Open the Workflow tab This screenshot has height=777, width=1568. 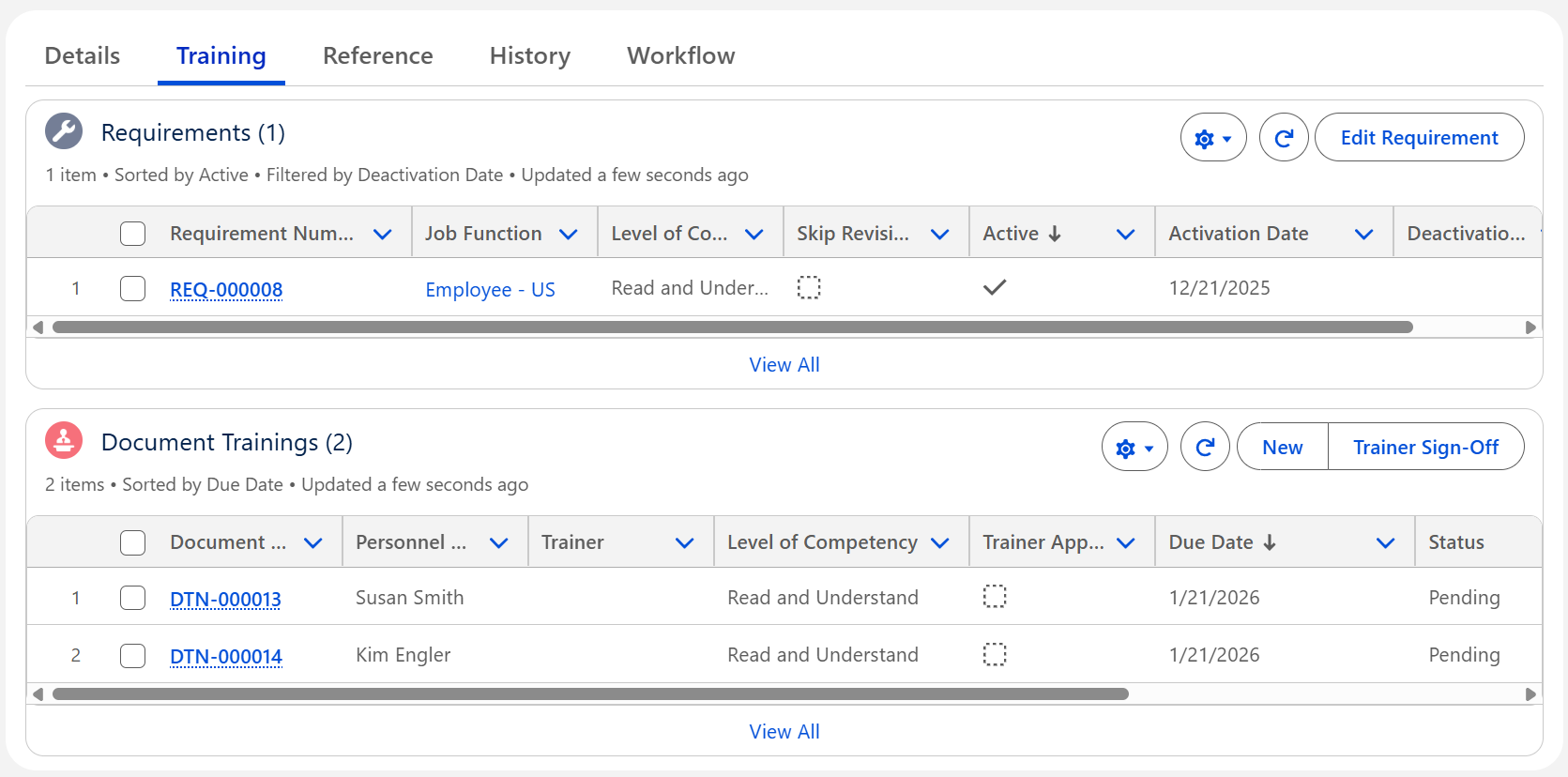pos(680,56)
